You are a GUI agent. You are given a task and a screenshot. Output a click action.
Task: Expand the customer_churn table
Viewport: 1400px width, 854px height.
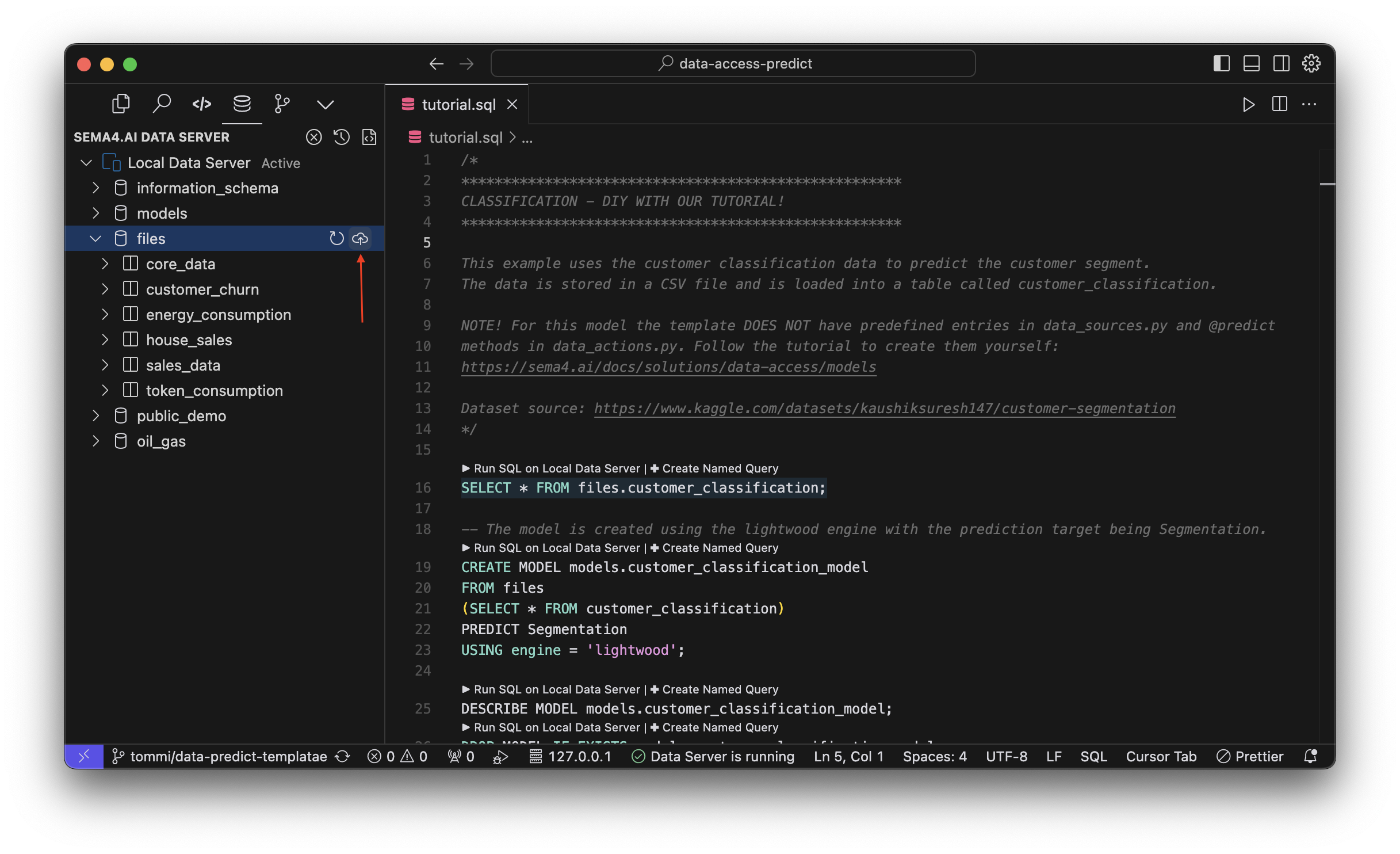pyautogui.click(x=105, y=289)
